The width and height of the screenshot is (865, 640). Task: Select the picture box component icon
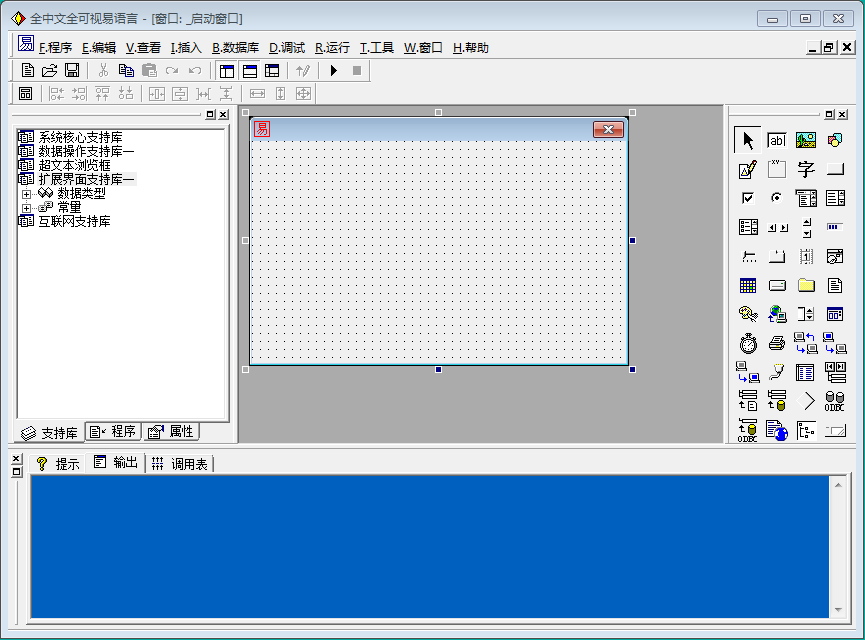(x=806, y=140)
